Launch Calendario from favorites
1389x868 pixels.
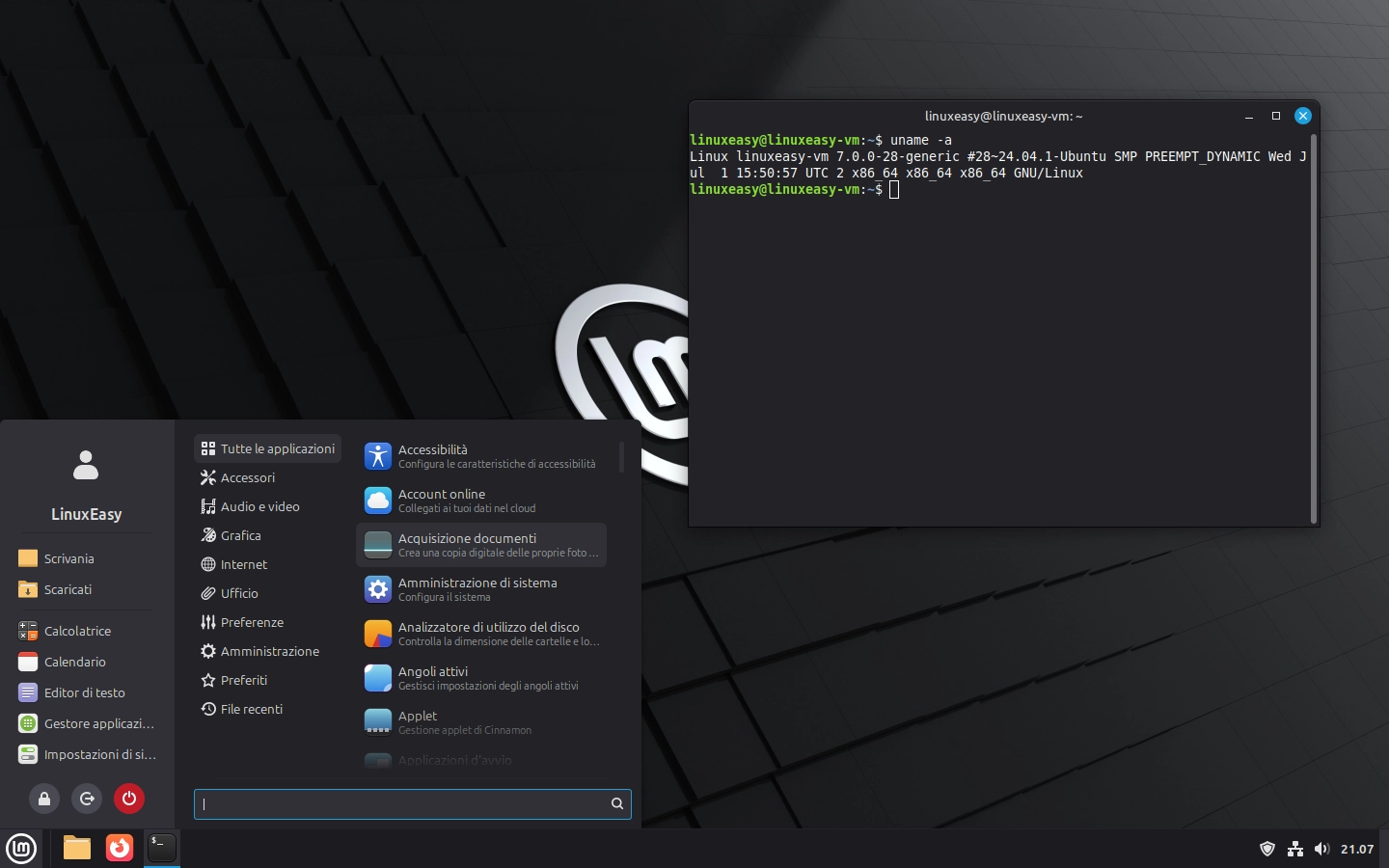tap(86, 662)
